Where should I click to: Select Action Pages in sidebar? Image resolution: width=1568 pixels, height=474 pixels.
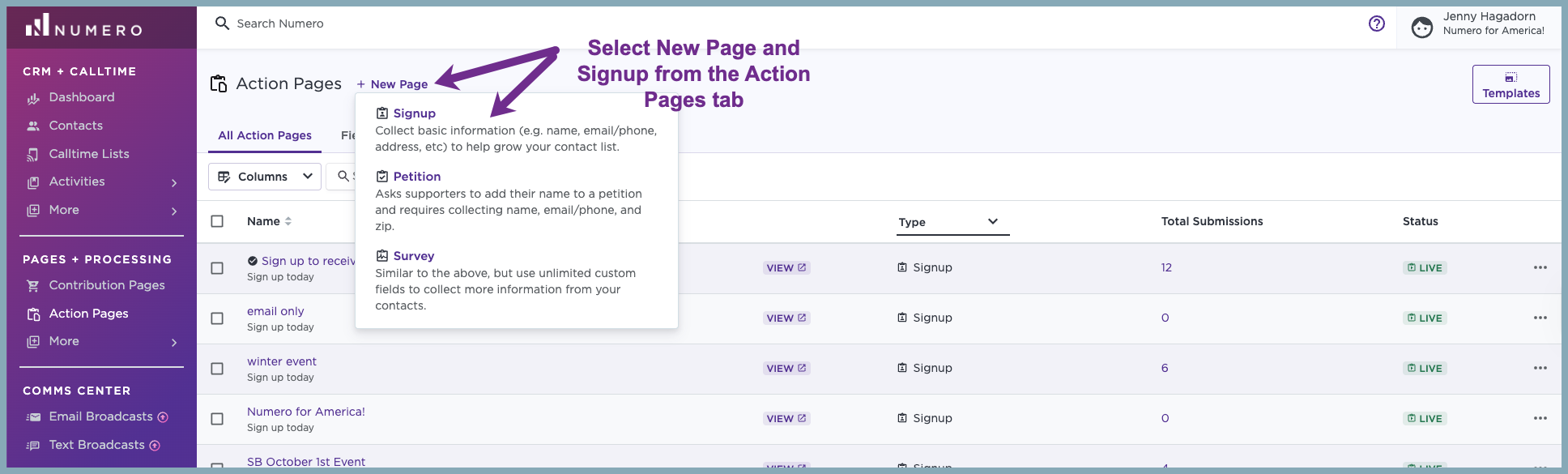pyautogui.click(x=88, y=314)
